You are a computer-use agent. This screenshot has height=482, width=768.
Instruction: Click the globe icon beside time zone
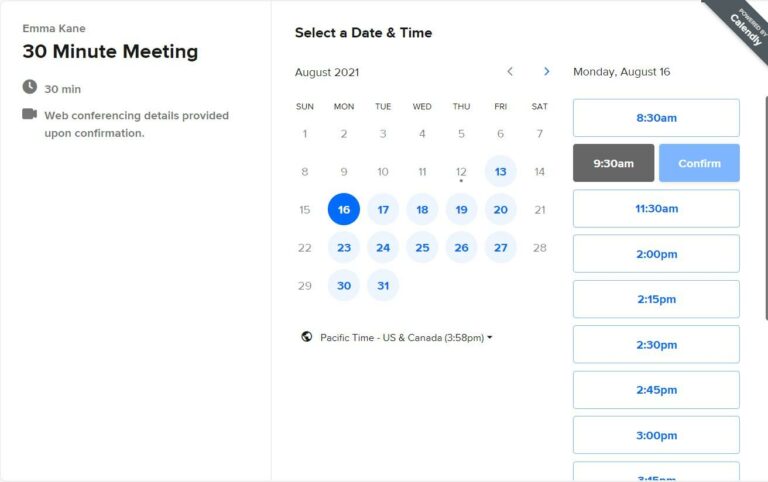point(307,337)
